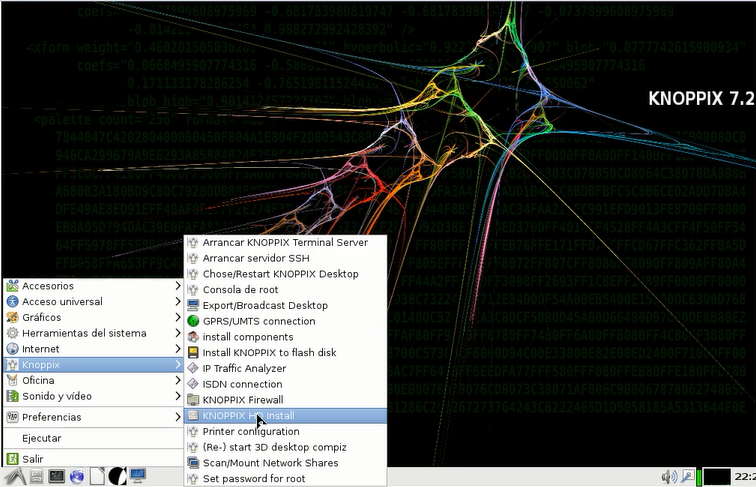This screenshot has height=487, width=756.
Task: Click Scan/Mount Network Shares icon
Action: pyautogui.click(x=193, y=463)
